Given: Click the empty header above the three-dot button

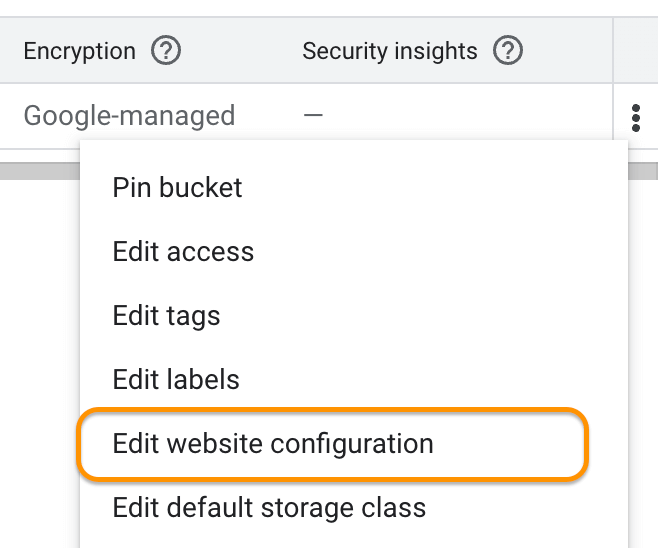Looking at the screenshot, I should click(x=636, y=51).
